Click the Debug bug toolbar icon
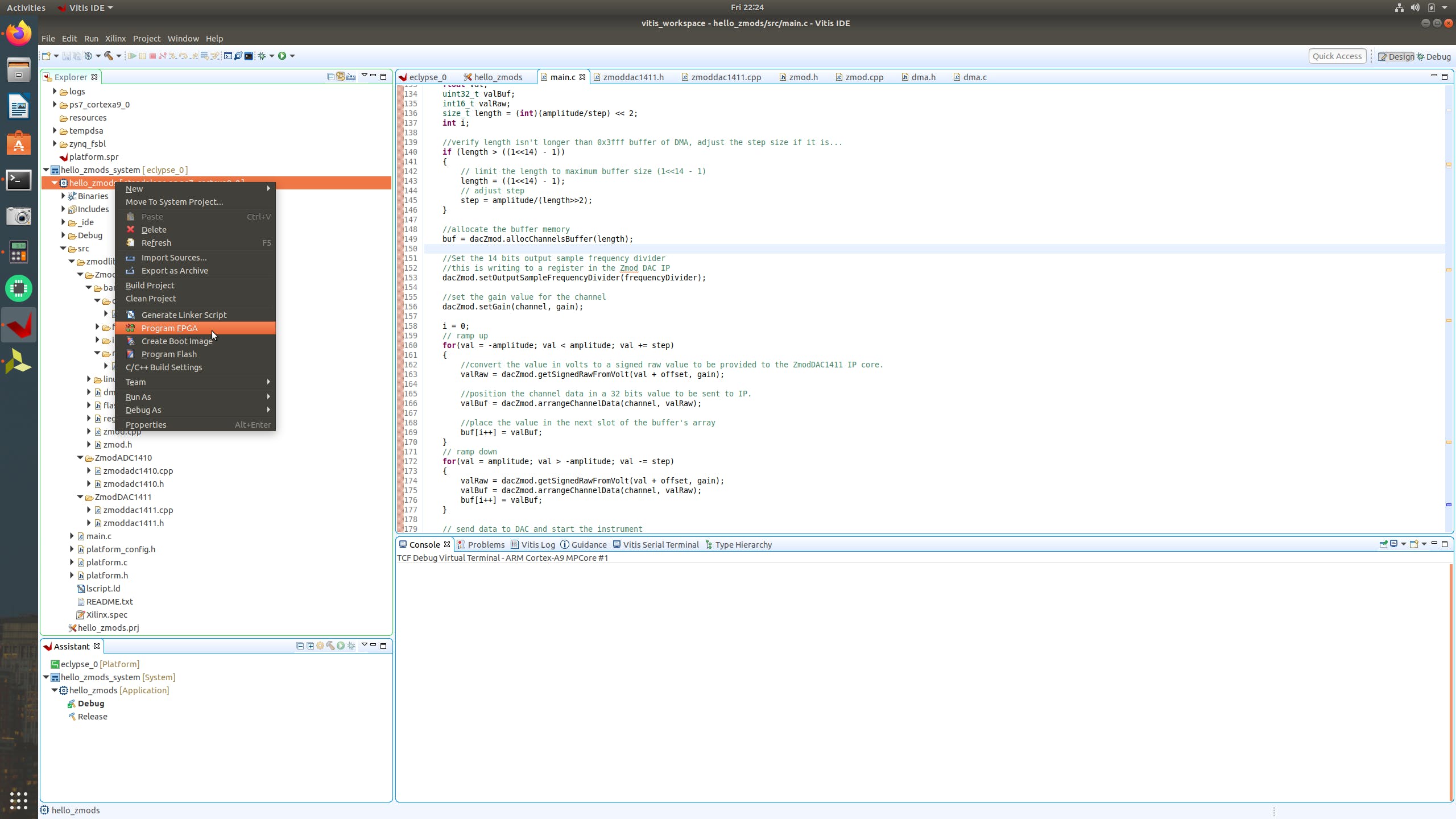 [262, 56]
